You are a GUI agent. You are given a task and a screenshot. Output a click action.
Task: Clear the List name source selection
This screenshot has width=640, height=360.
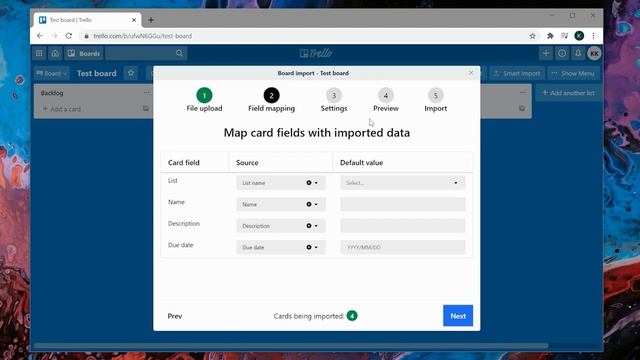pos(309,183)
